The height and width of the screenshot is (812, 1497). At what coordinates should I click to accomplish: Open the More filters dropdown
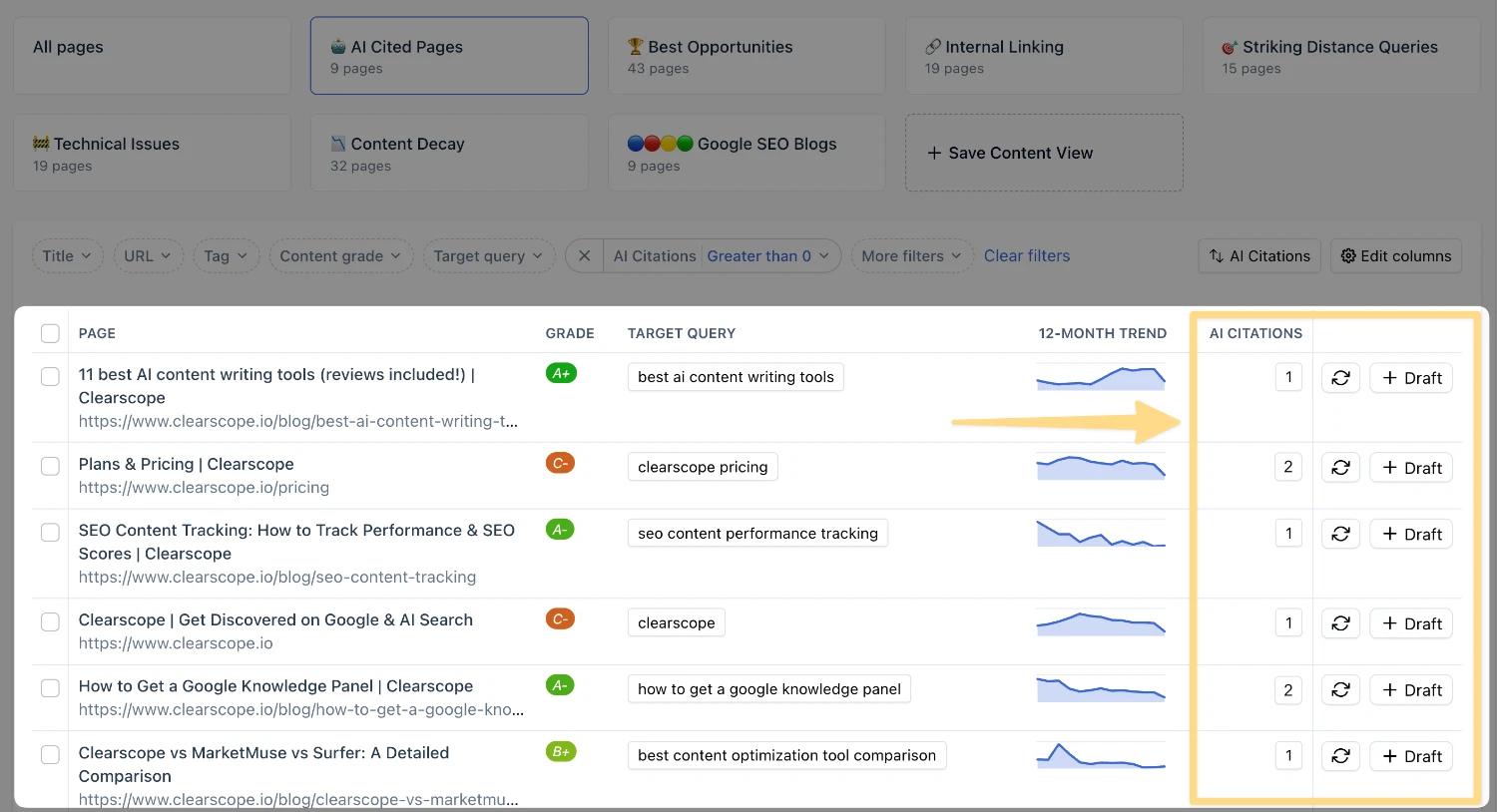[911, 256]
